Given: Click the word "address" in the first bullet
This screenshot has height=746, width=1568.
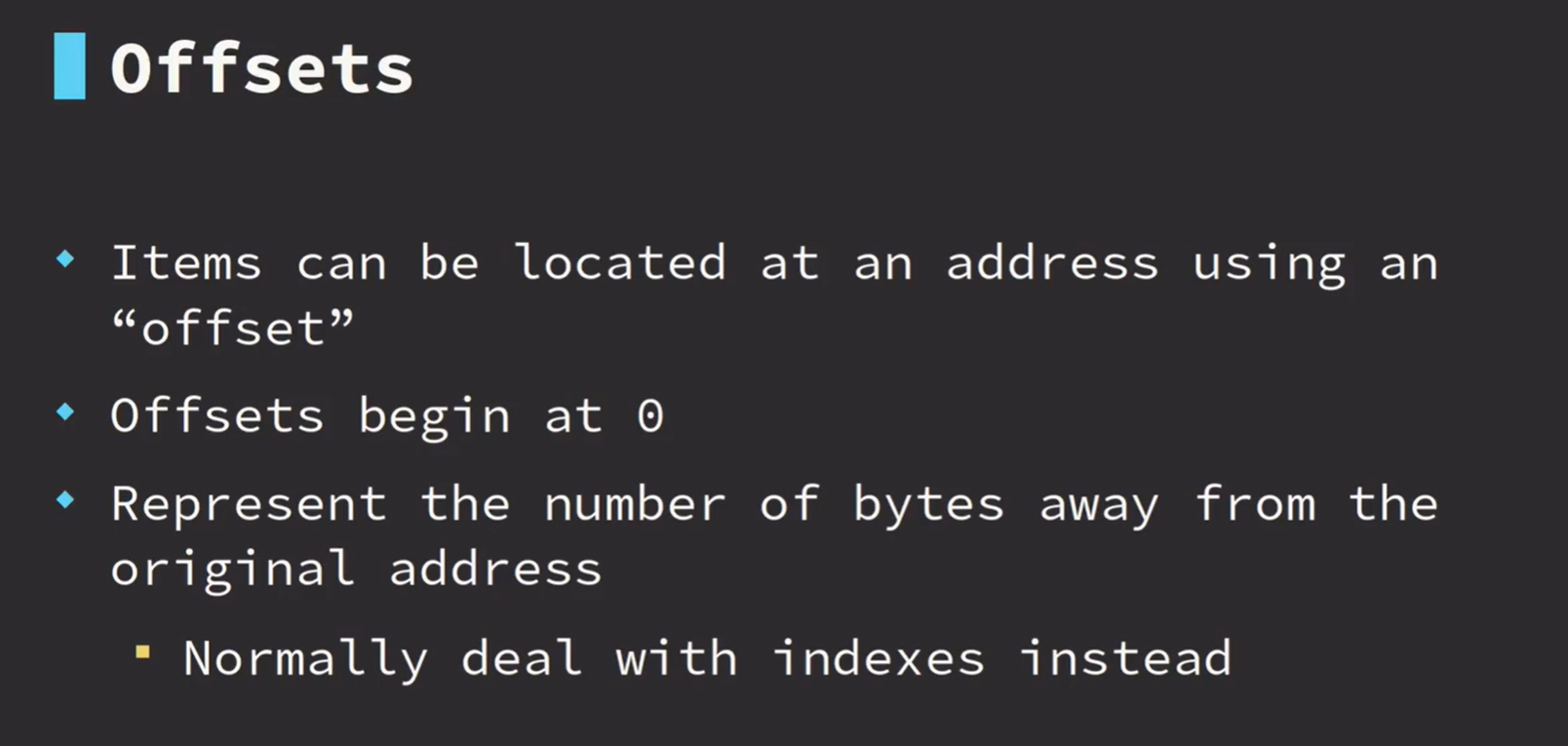Looking at the screenshot, I should coord(1052,263).
